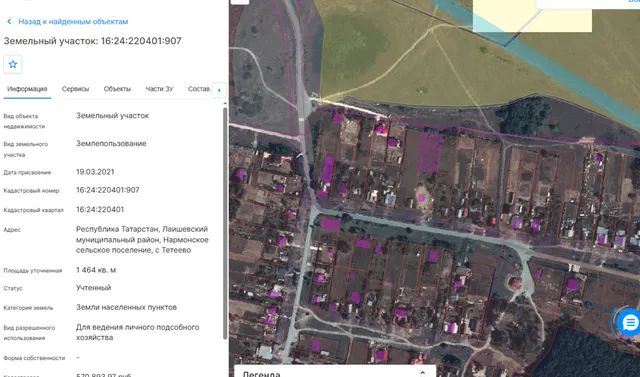Select the Информация tab
Viewport: 640px width, 377px height.
27,89
